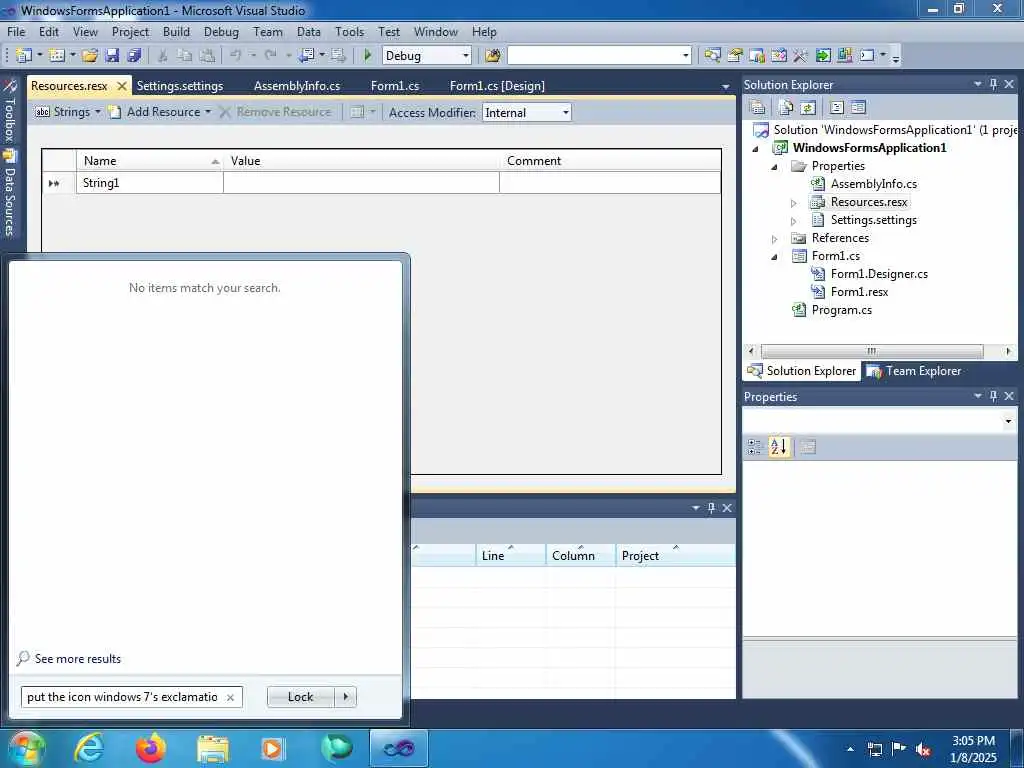Open the active documents list dropdown arrow

tap(726, 87)
